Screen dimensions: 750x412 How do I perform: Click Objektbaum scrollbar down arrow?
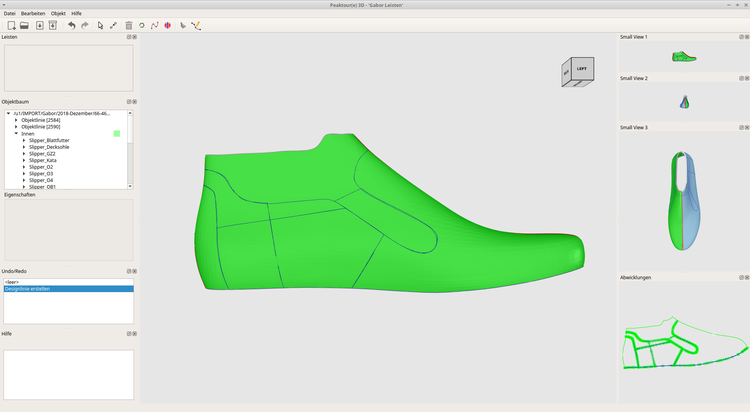(130, 186)
